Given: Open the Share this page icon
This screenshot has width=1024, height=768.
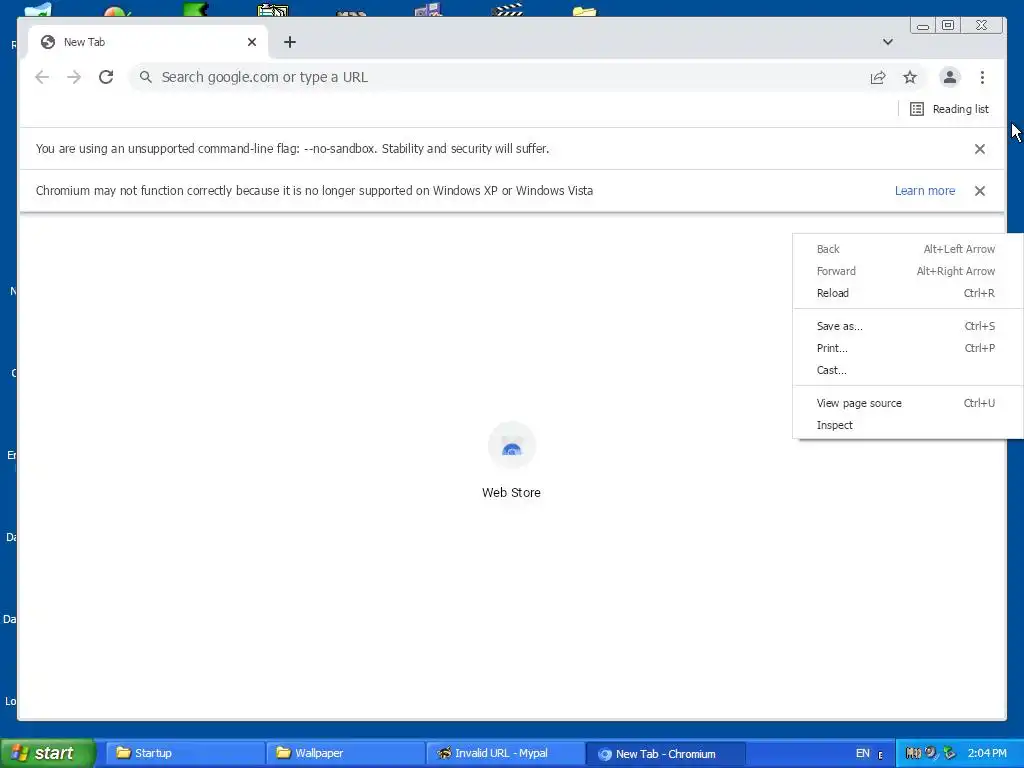Looking at the screenshot, I should pyautogui.click(x=878, y=77).
